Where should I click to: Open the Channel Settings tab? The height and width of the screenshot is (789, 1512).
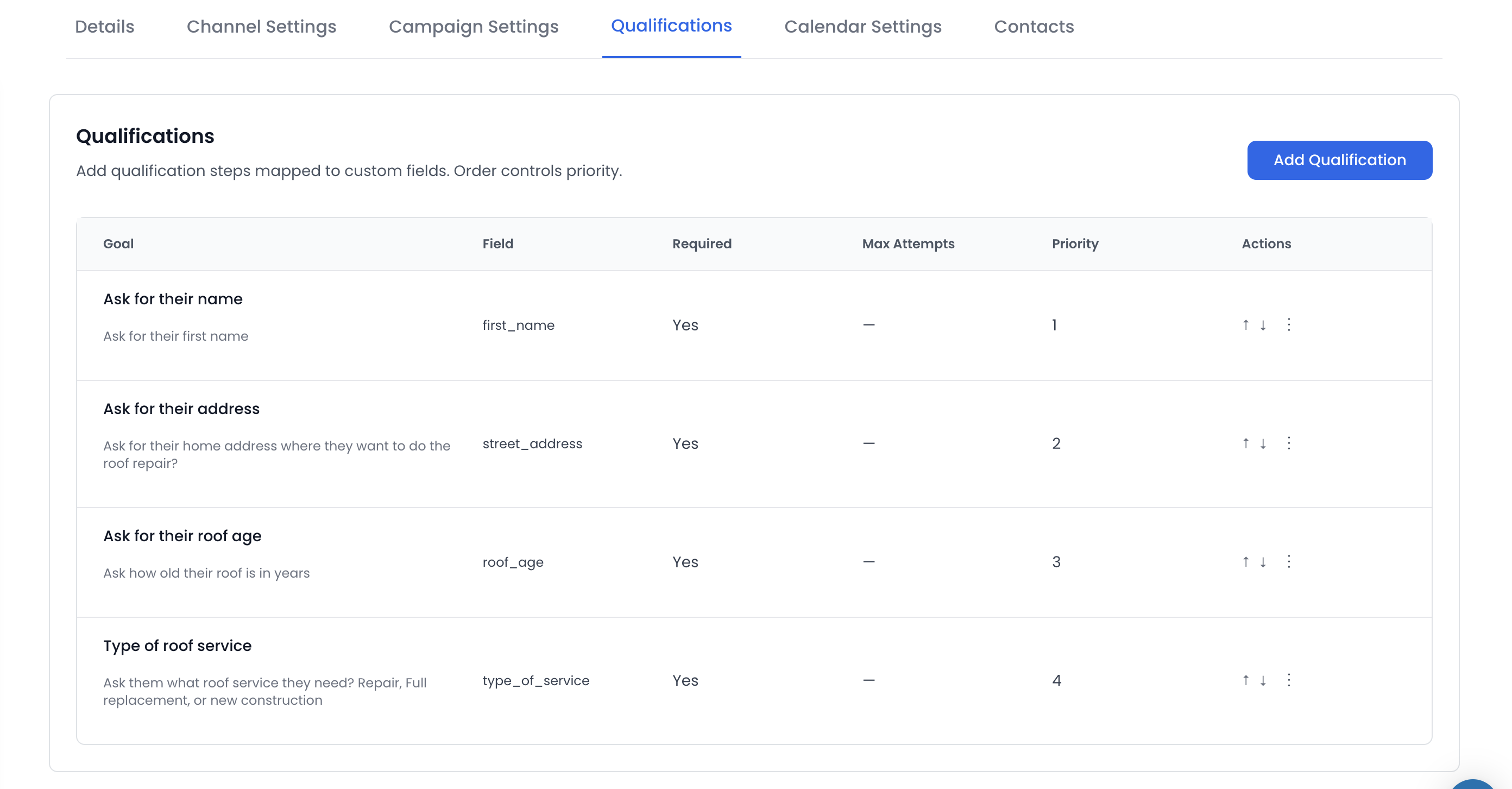[261, 27]
